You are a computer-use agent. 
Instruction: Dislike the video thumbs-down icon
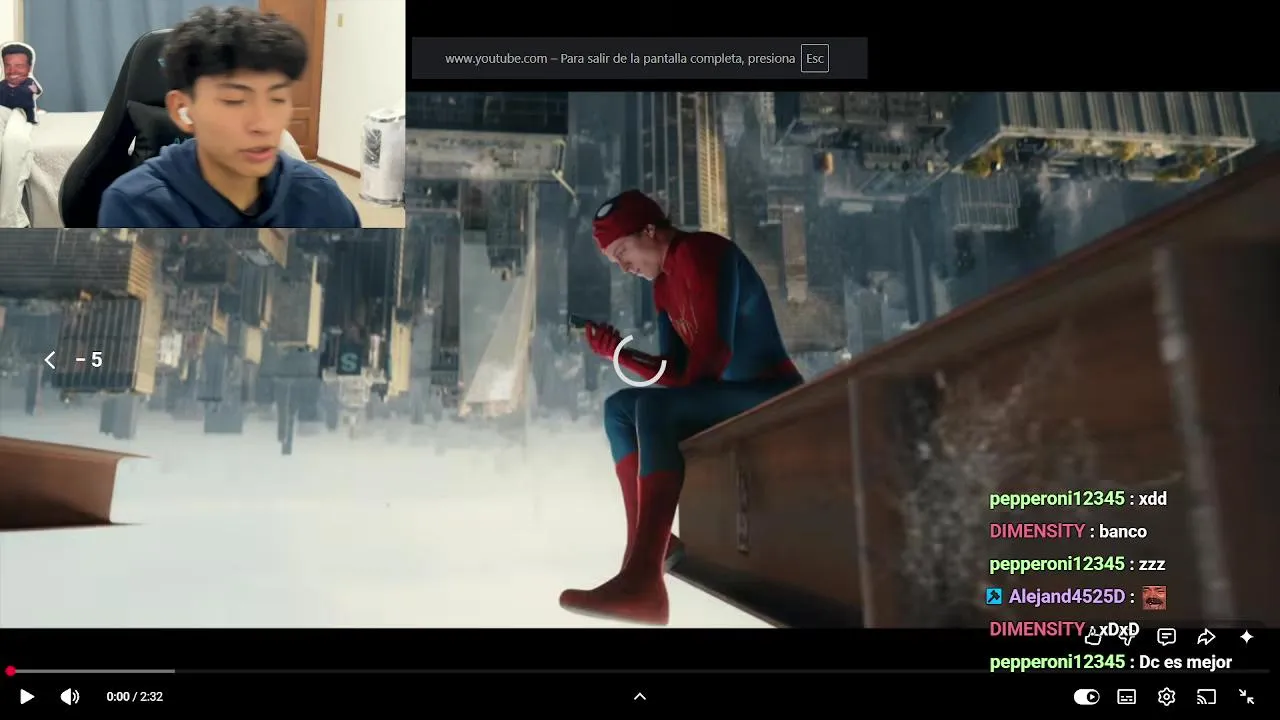1128,637
